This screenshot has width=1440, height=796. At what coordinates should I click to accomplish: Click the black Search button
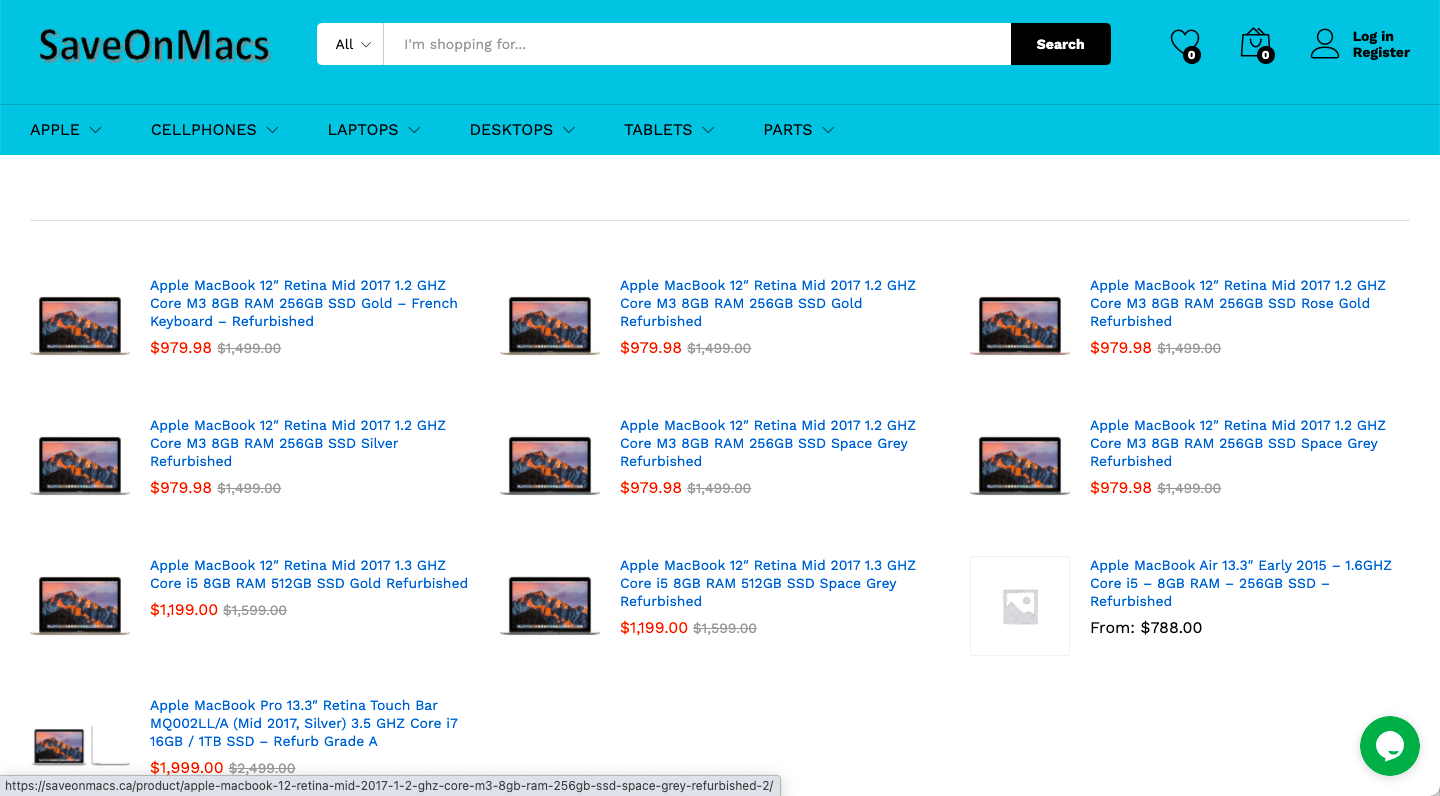pos(1060,44)
